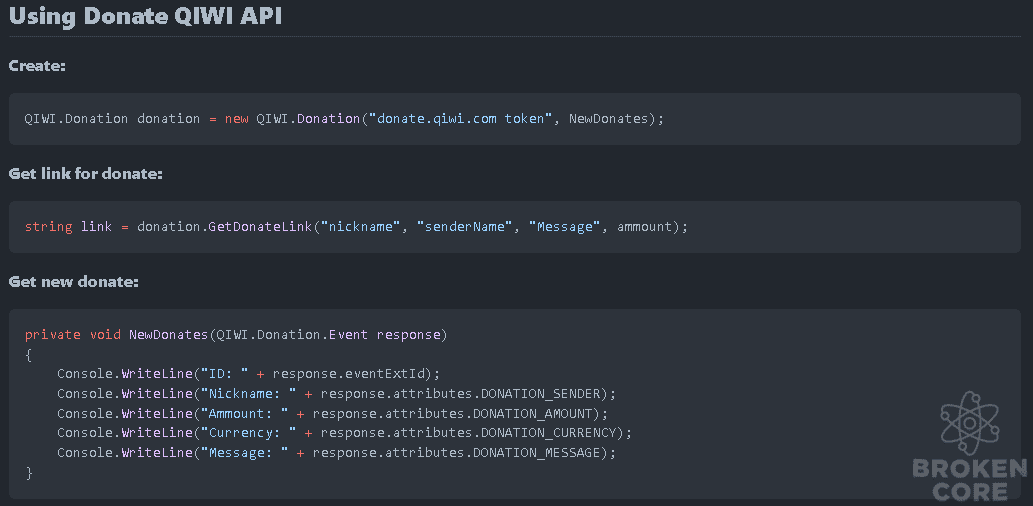Click the "donate.qiwi.com token" string
Image resolution: width=1033 pixels, height=506 pixels.
coord(461,119)
